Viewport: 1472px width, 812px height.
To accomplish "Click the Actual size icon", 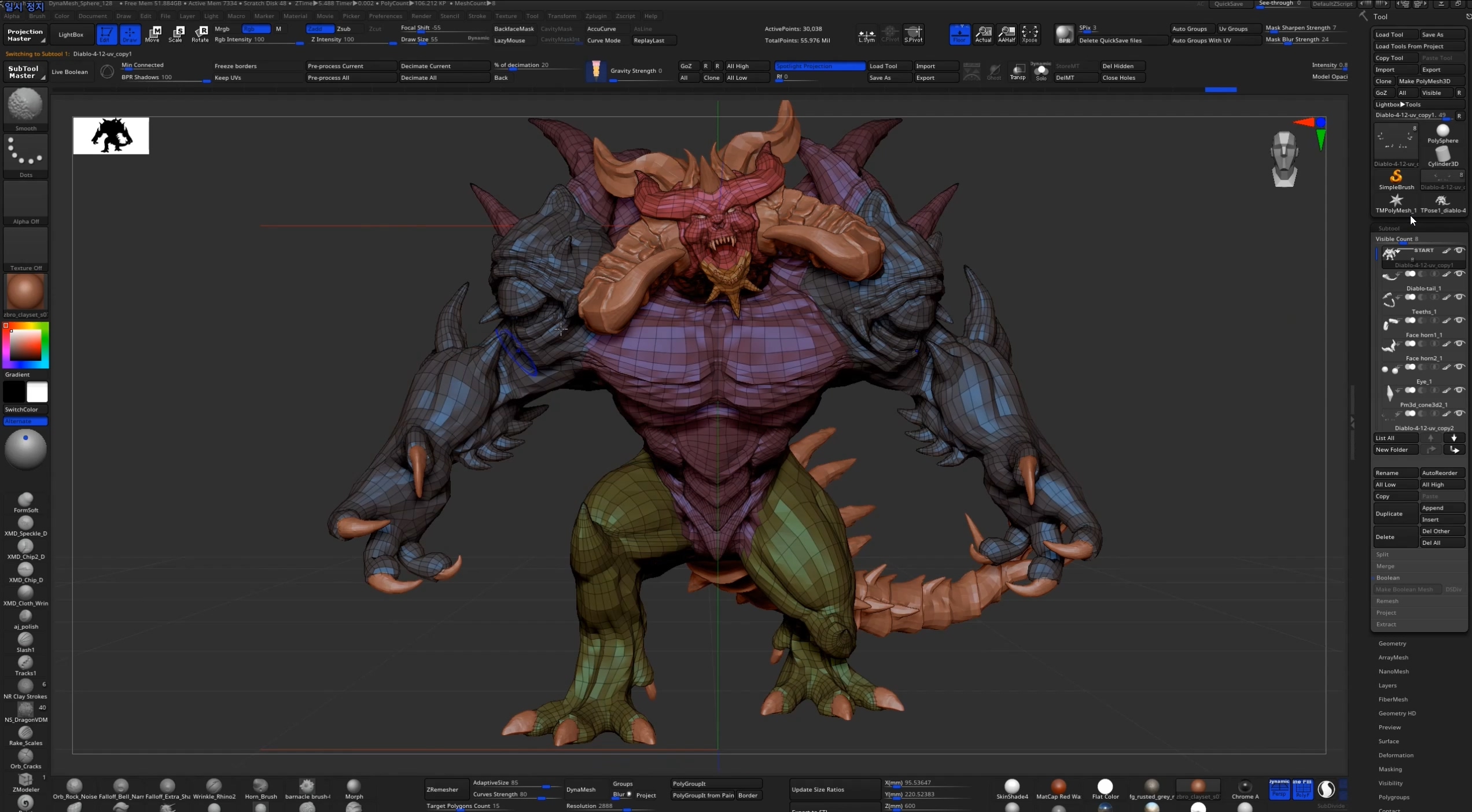I will click(x=983, y=34).
